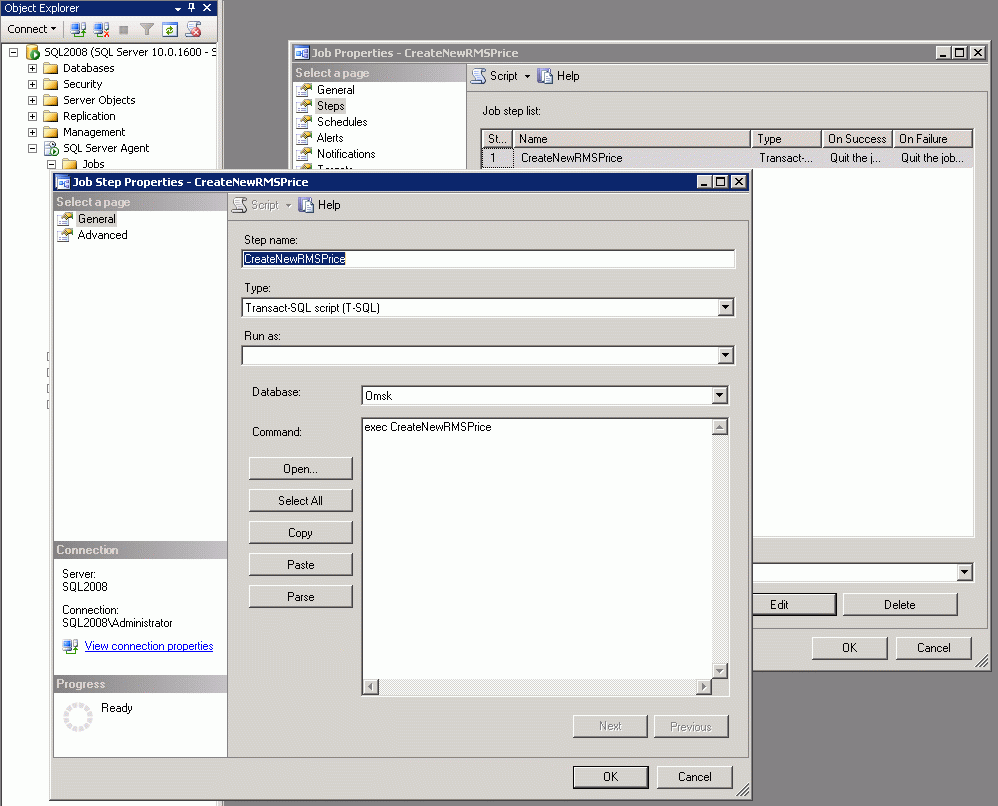Click Delete button in Job Properties
Image resolution: width=998 pixels, height=806 pixels.
[x=899, y=605]
